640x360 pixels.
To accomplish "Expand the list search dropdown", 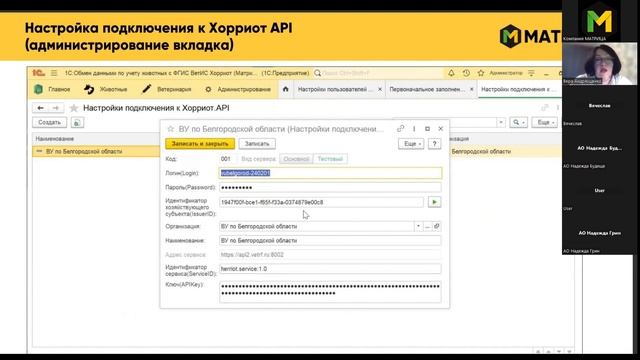I will [x=518, y=122].
